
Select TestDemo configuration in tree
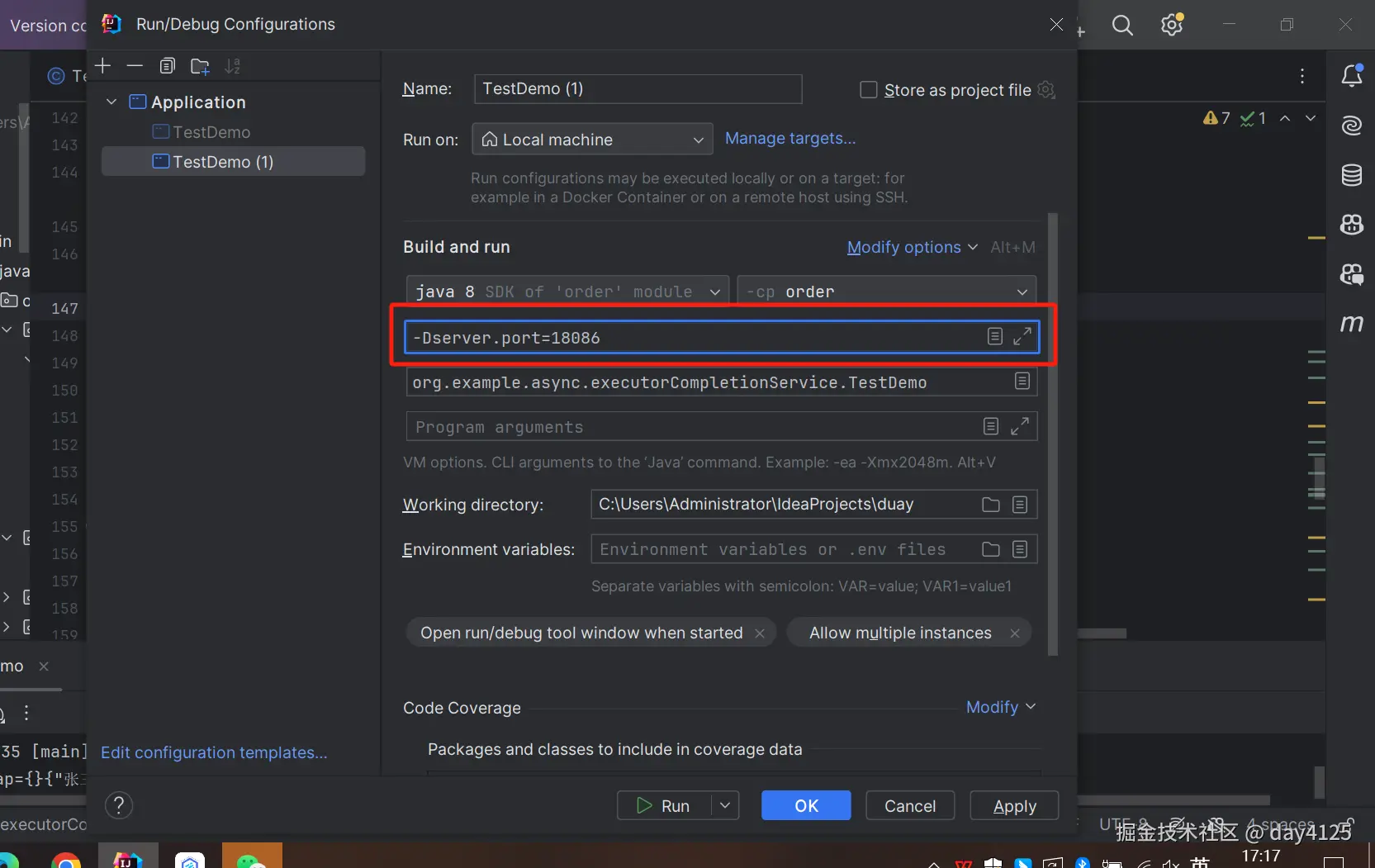pos(211,132)
